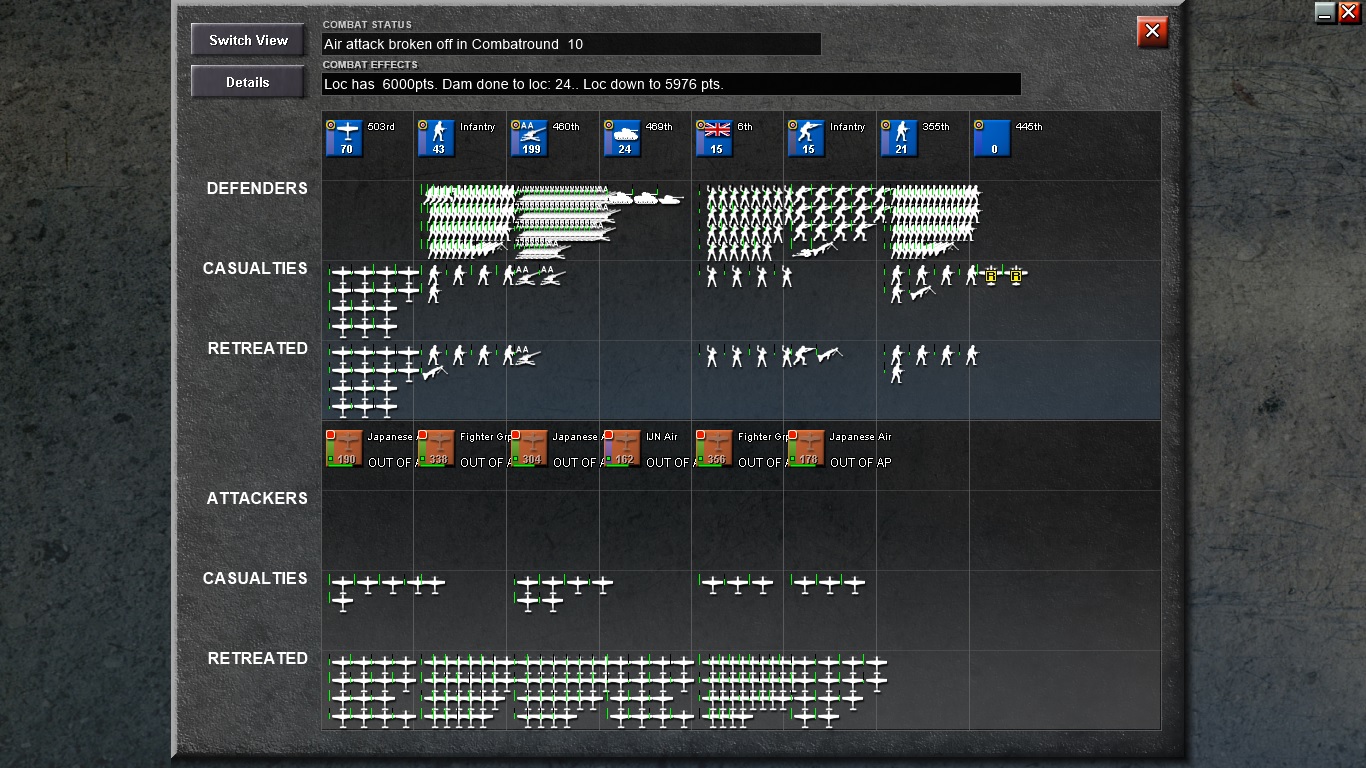Click the CASUALTIES label below DEFENDERS
The height and width of the screenshot is (768, 1366).
pyautogui.click(x=255, y=268)
